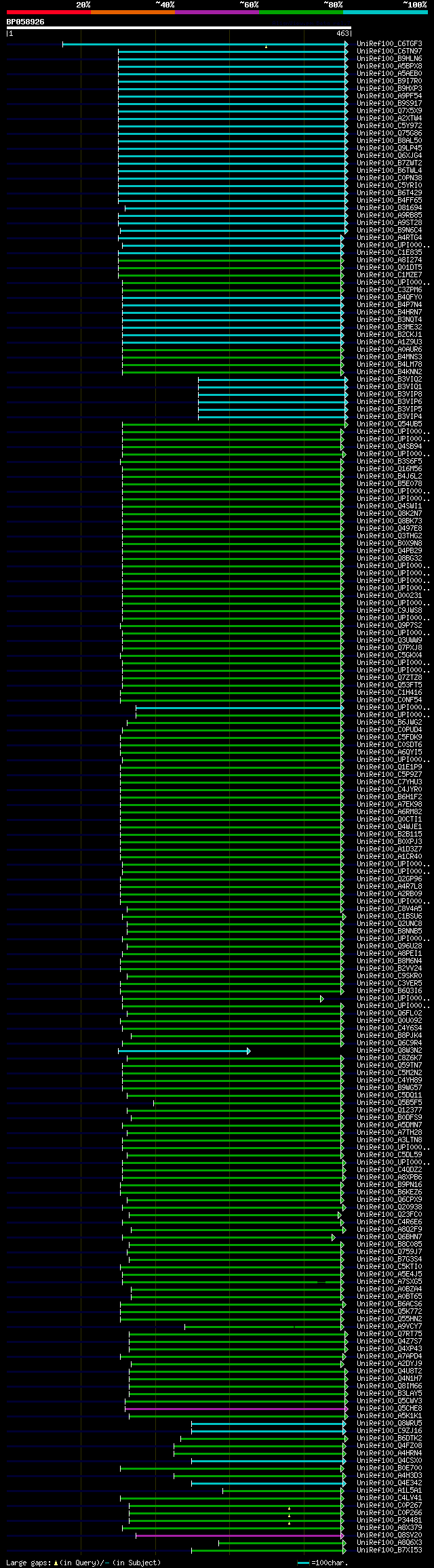
Task: Click the purple alignment bar for Q5CHE8
Action: (x=236, y=1409)
